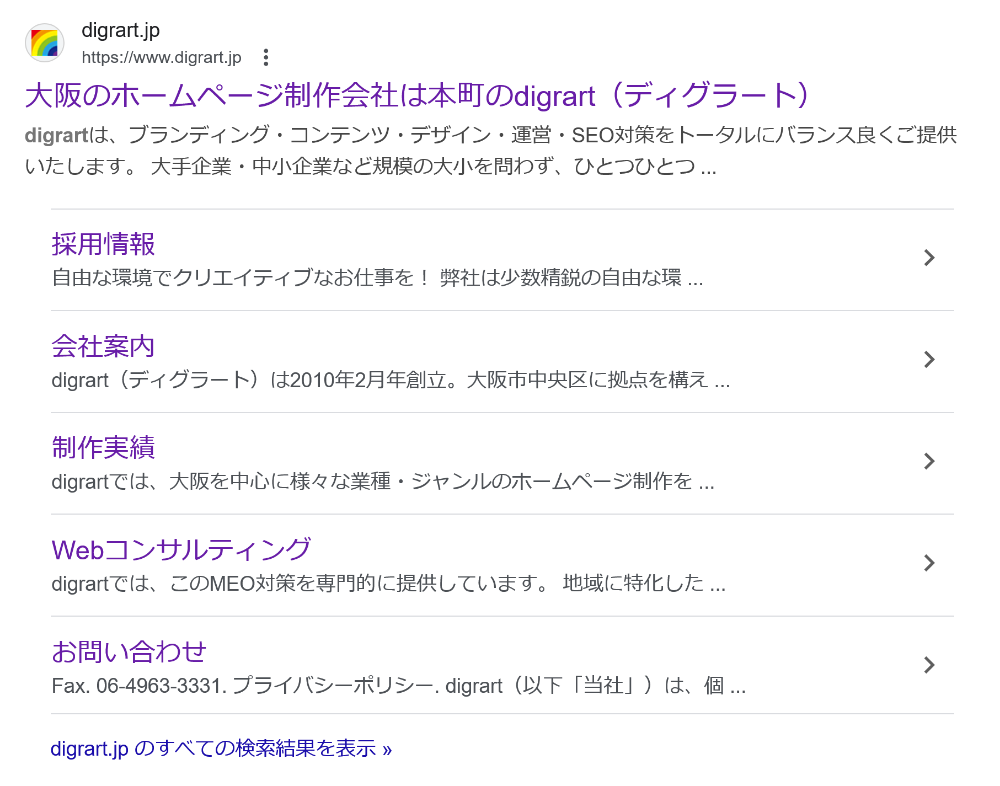This screenshot has width=1000, height=786.
Task: Show all search results from digrart.jp
Action: coord(221,748)
